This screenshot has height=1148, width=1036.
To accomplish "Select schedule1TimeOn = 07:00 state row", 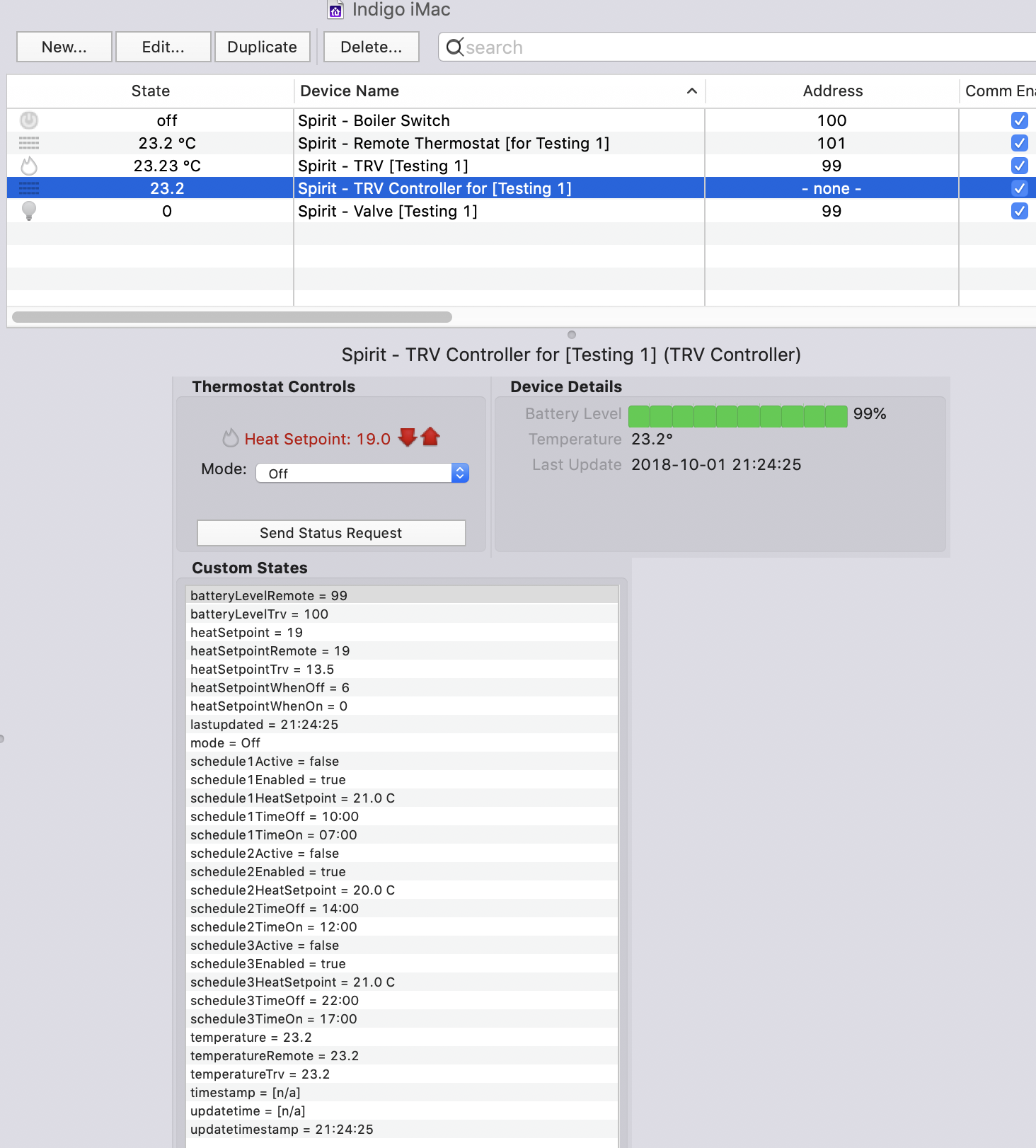I will [x=402, y=834].
